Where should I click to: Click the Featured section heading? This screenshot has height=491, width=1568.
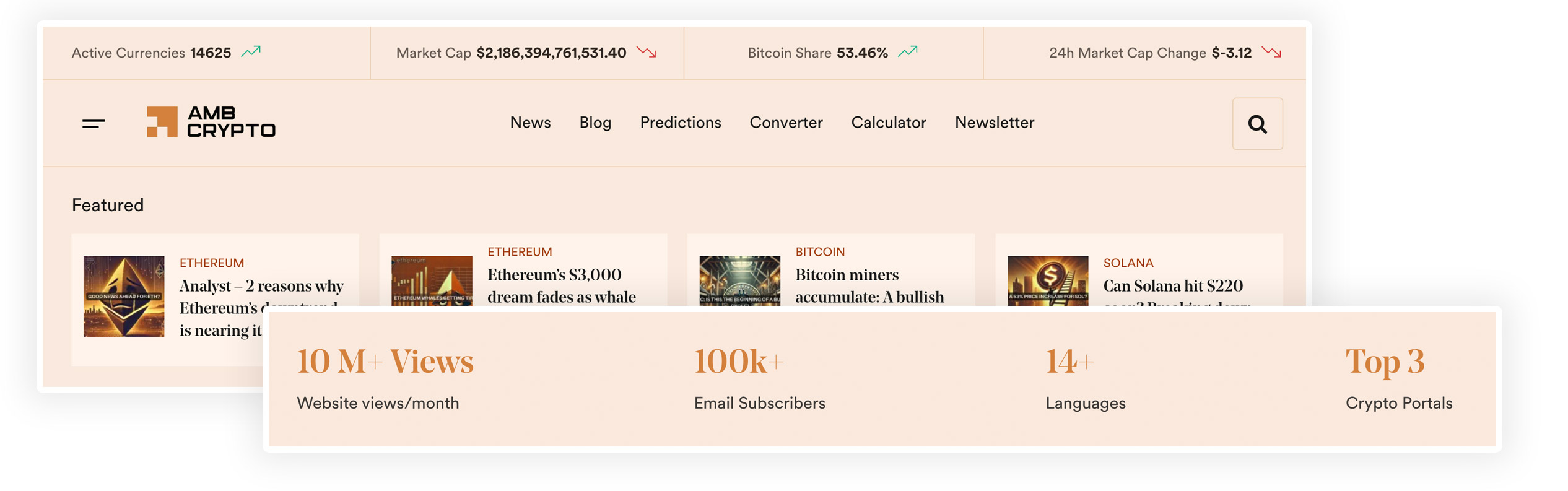pyautogui.click(x=108, y=205)
